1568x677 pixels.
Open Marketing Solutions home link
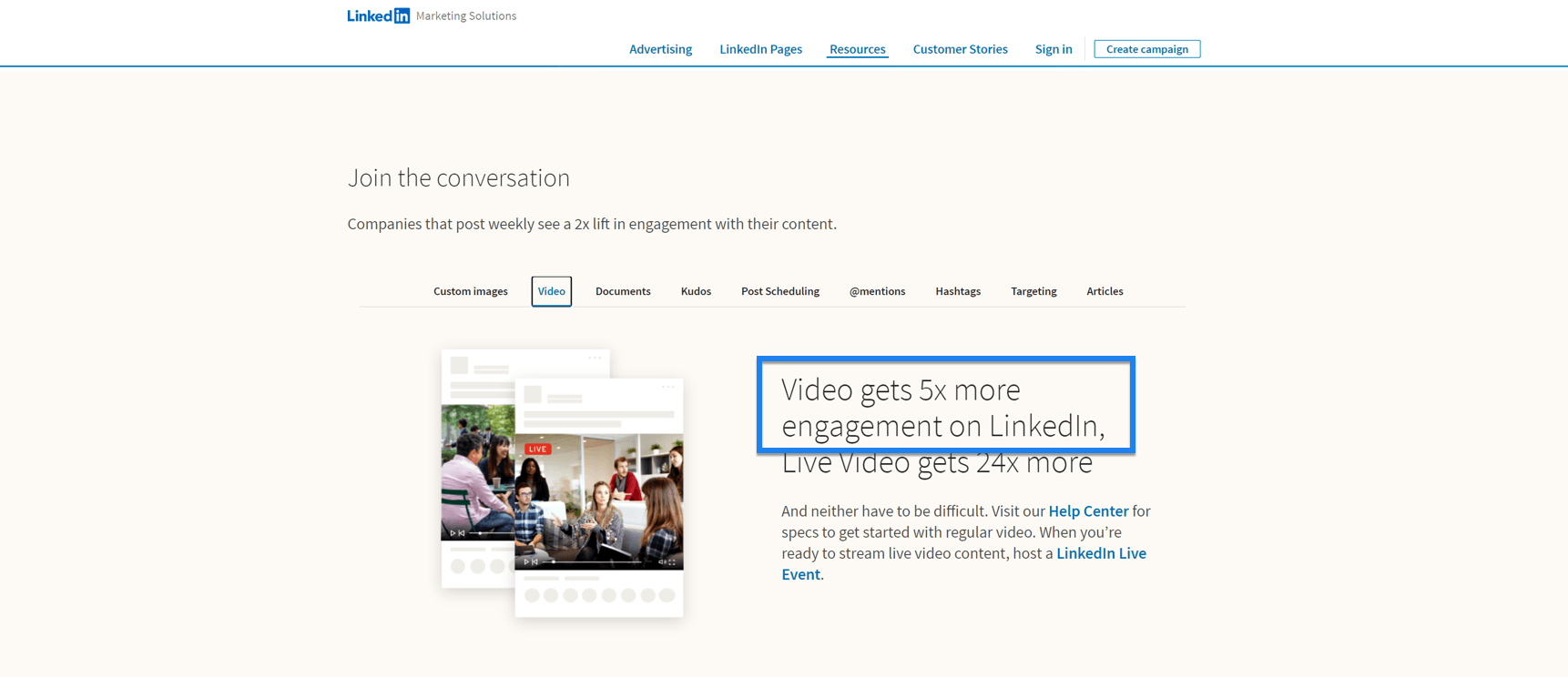coord(466,15)
